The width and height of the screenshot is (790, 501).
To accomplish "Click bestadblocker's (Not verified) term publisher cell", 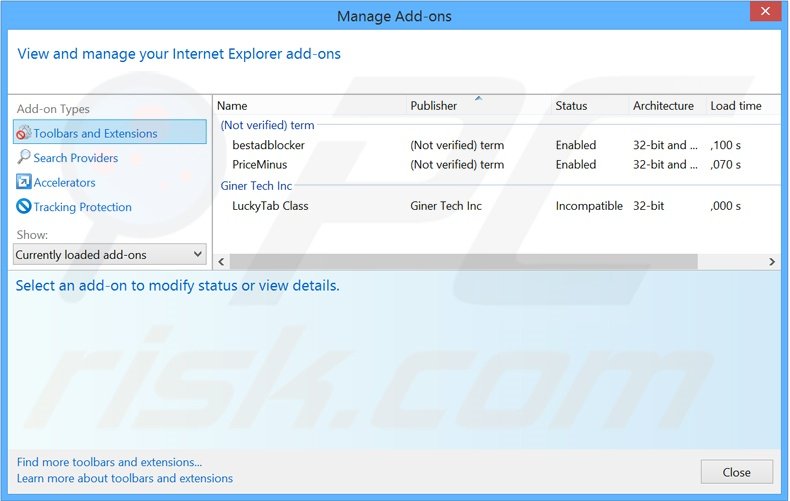I will click(457, 145).
